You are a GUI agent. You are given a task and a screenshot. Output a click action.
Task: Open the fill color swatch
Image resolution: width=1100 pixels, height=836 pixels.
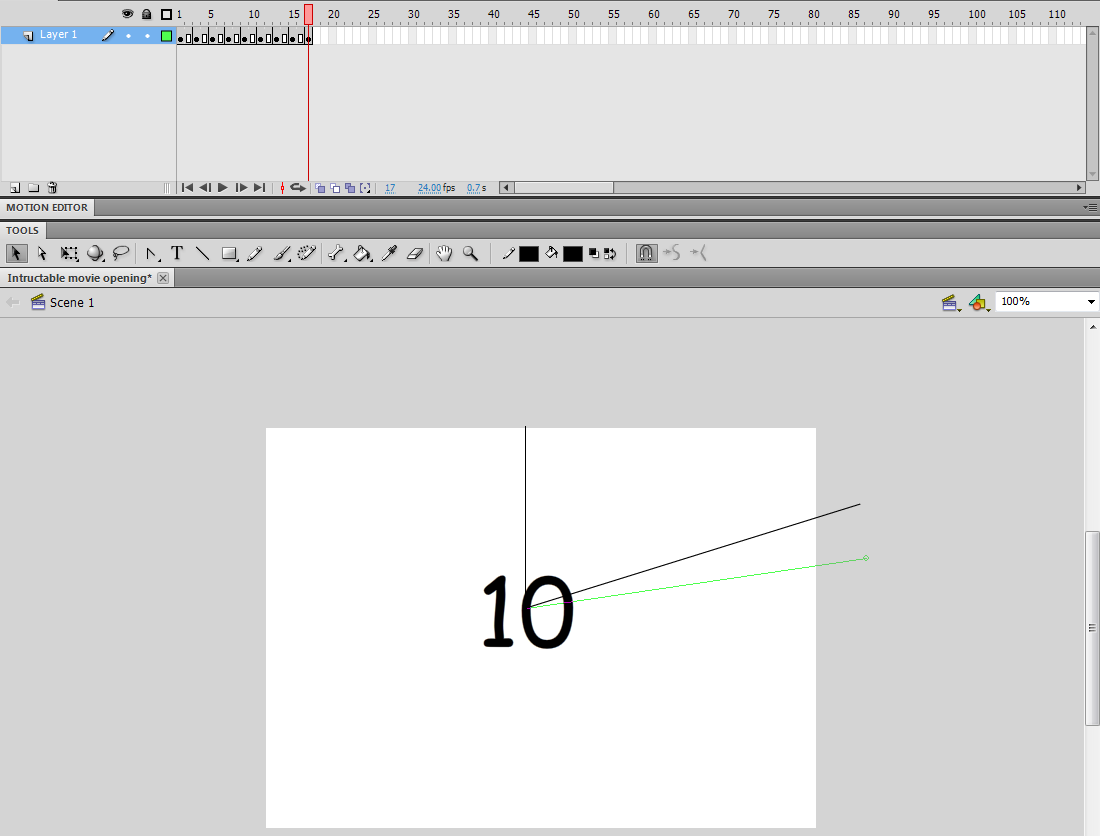573,254
